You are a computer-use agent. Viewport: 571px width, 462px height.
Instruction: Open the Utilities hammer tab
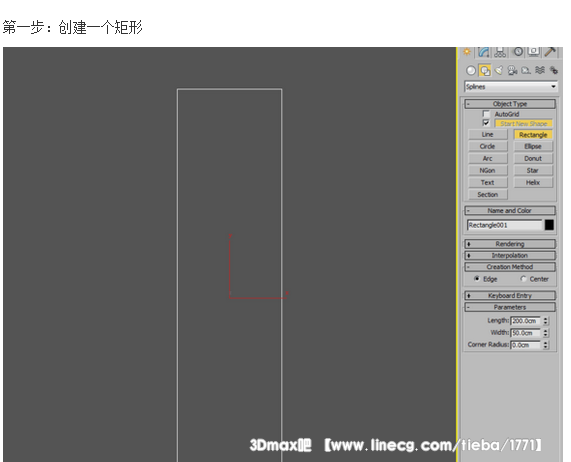(550, 52)
